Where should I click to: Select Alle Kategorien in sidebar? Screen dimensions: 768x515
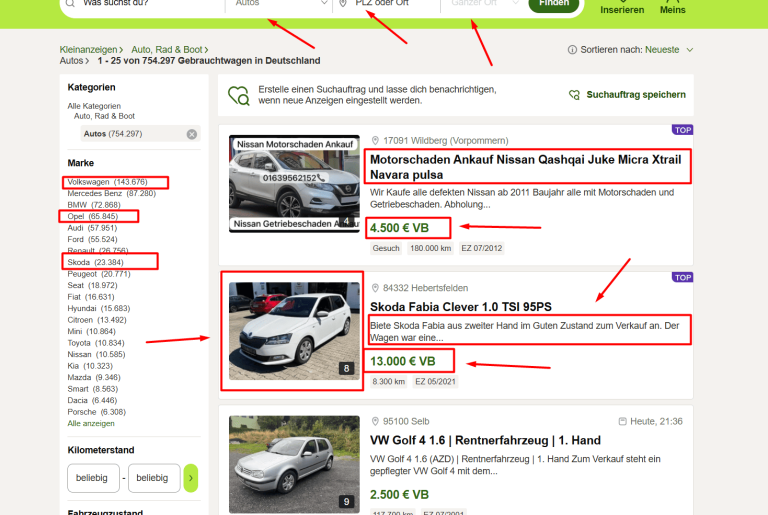(94, 106)
